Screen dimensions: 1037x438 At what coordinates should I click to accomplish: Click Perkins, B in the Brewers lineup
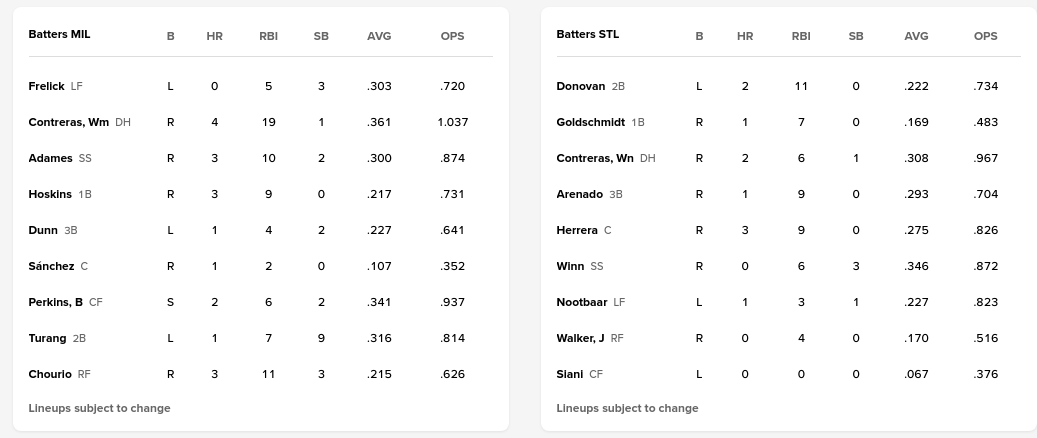pyautogui.click(x=55, y=302)
